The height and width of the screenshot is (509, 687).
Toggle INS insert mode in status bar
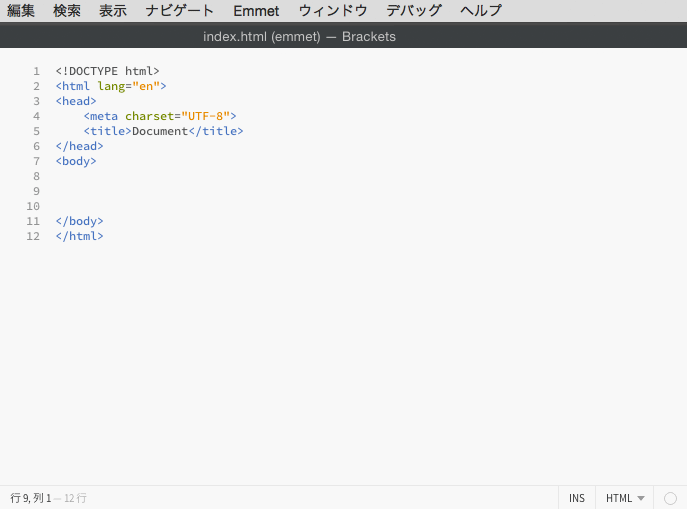[x=577, y=498]
